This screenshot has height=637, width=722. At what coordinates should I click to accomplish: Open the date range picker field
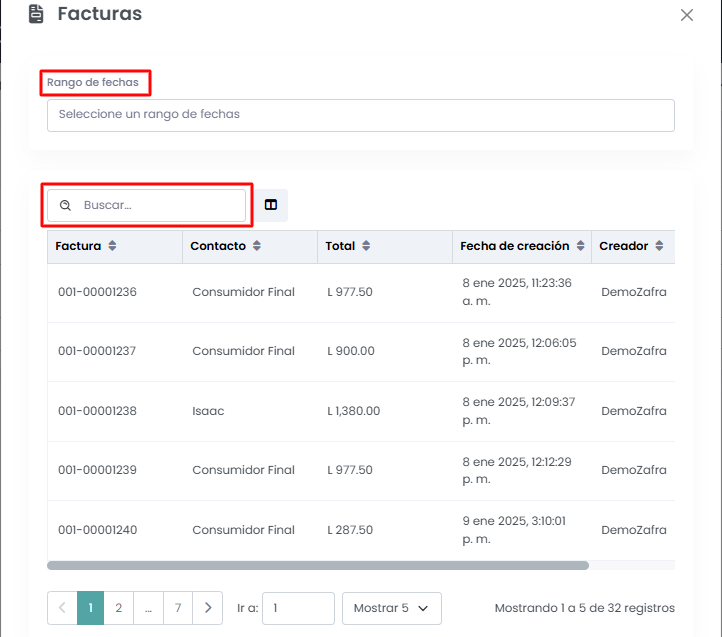(360, 115)
